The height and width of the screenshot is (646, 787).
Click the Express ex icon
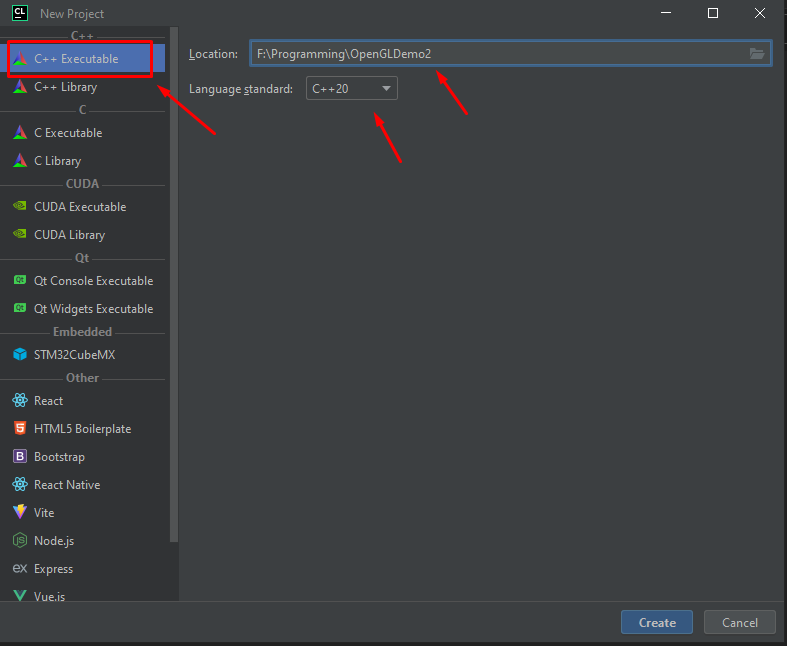click(20, 568)
